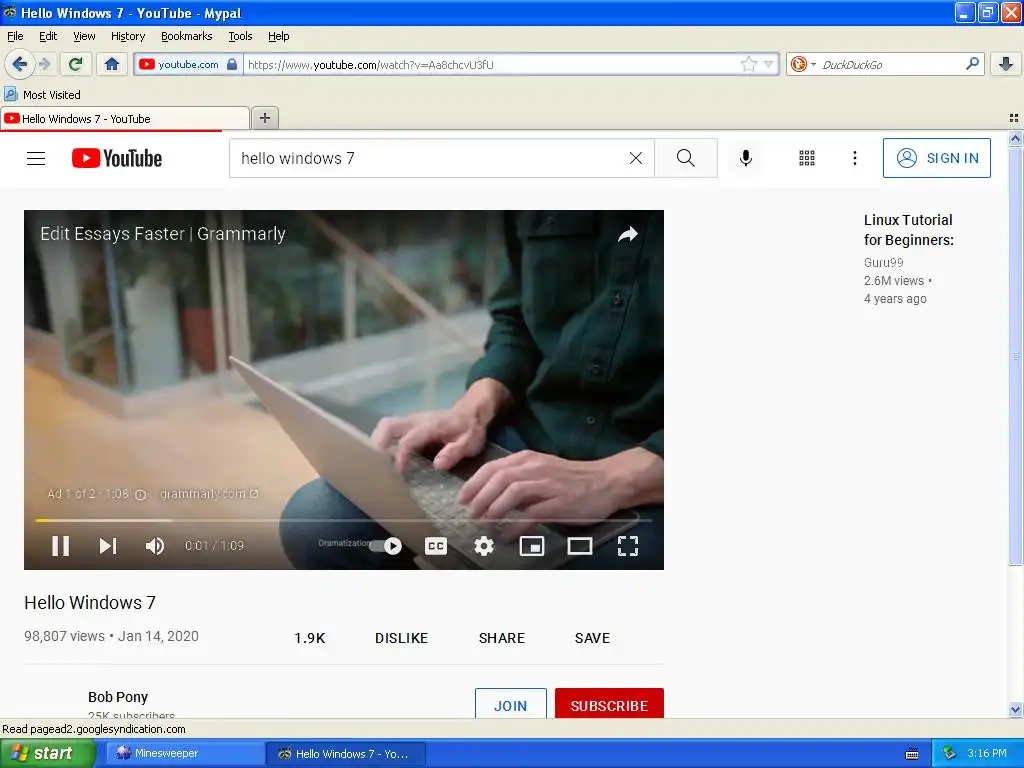The width and height of the screenshot is (1024, 768).
Task: Click the taskbar clock showing 3:16 PM
Action: point(987,753)
